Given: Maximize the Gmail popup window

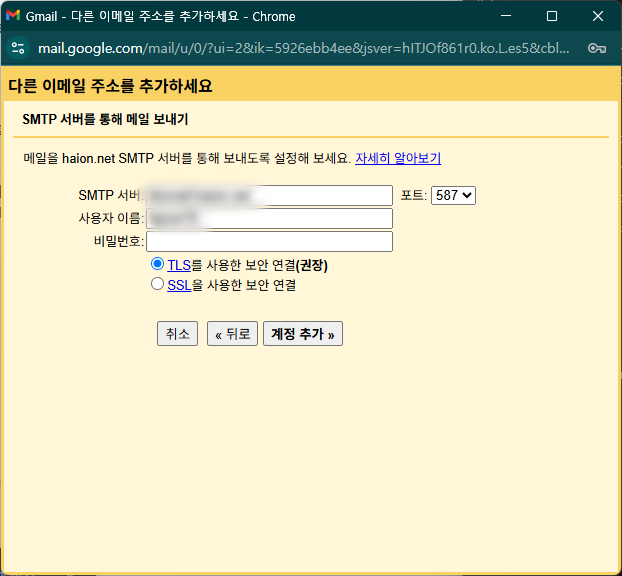Looking at the screenshot, I should 551,16.
